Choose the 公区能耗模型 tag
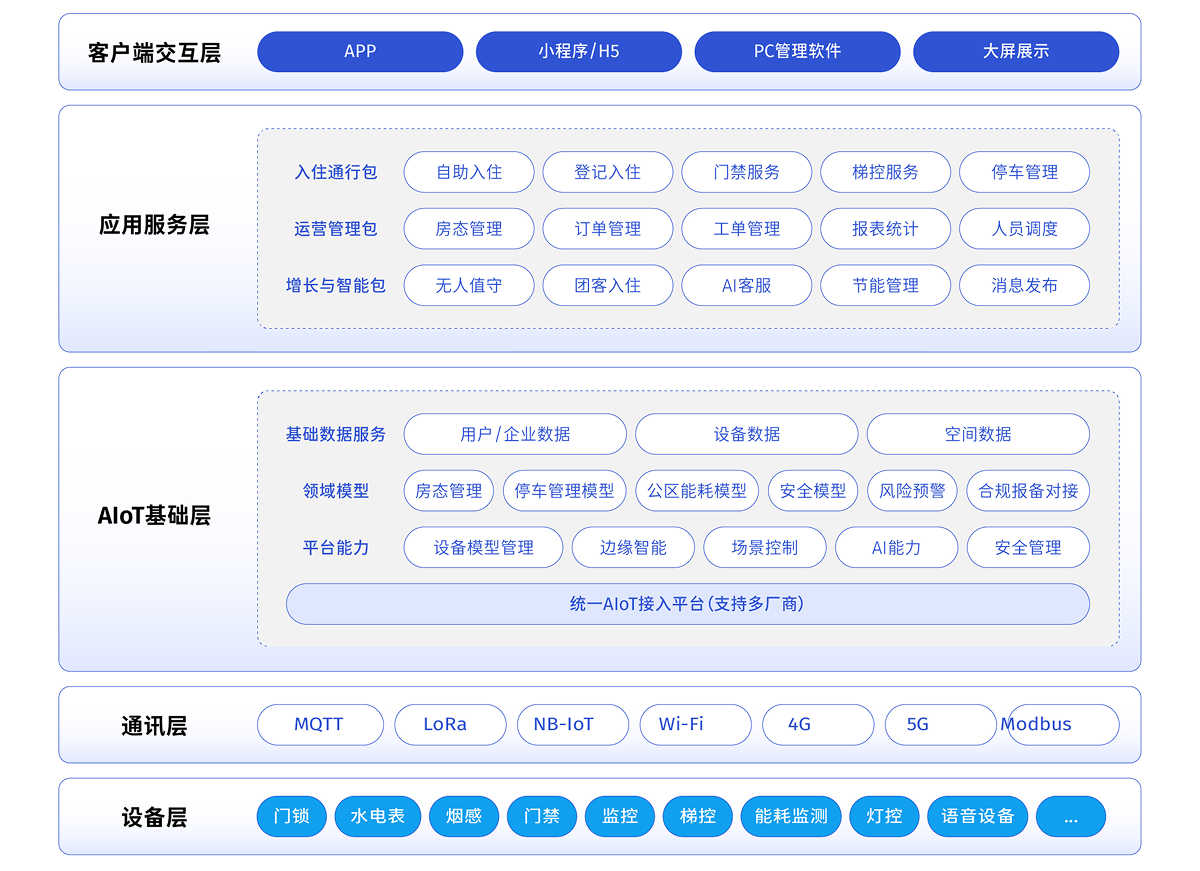This screenshot has width=1200, height=871. click(x=696, y=491)
